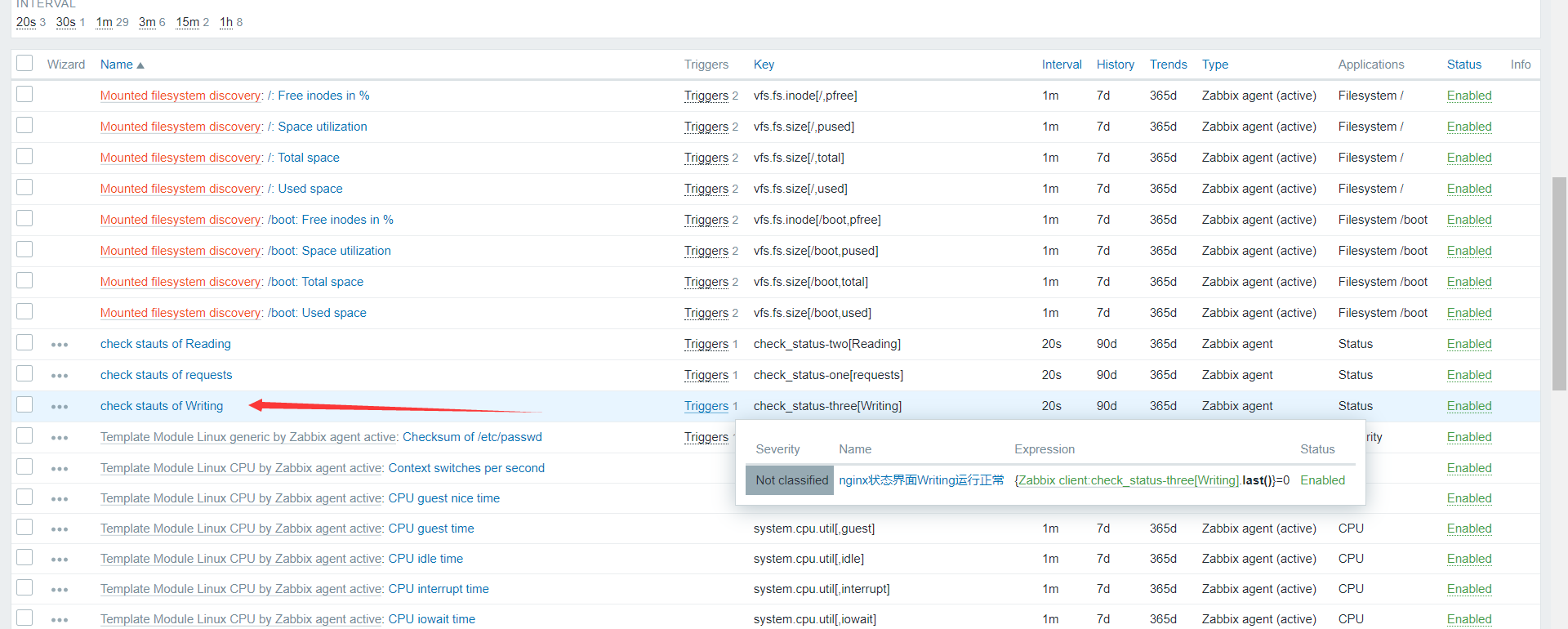Open trigger nginx状态界面Writing运行正常 in popup
Image resolution: width=1568 pixels, height=629 pixels.
click(921, 480)
